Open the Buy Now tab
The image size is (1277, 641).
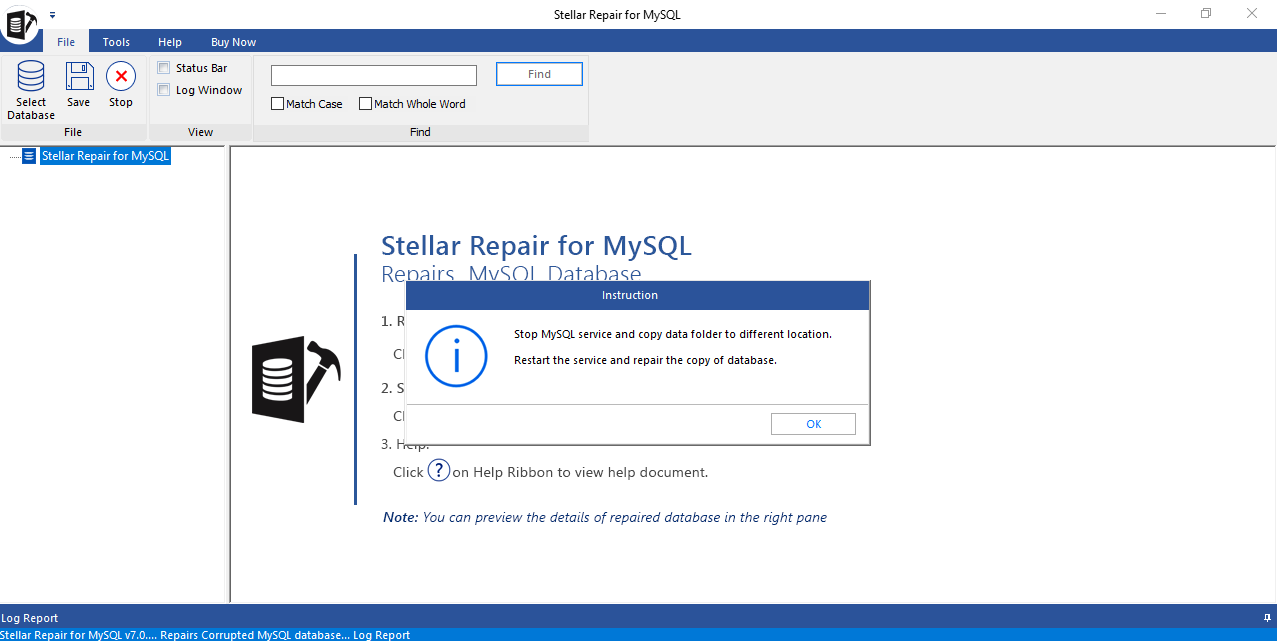[x=233, y=42]
